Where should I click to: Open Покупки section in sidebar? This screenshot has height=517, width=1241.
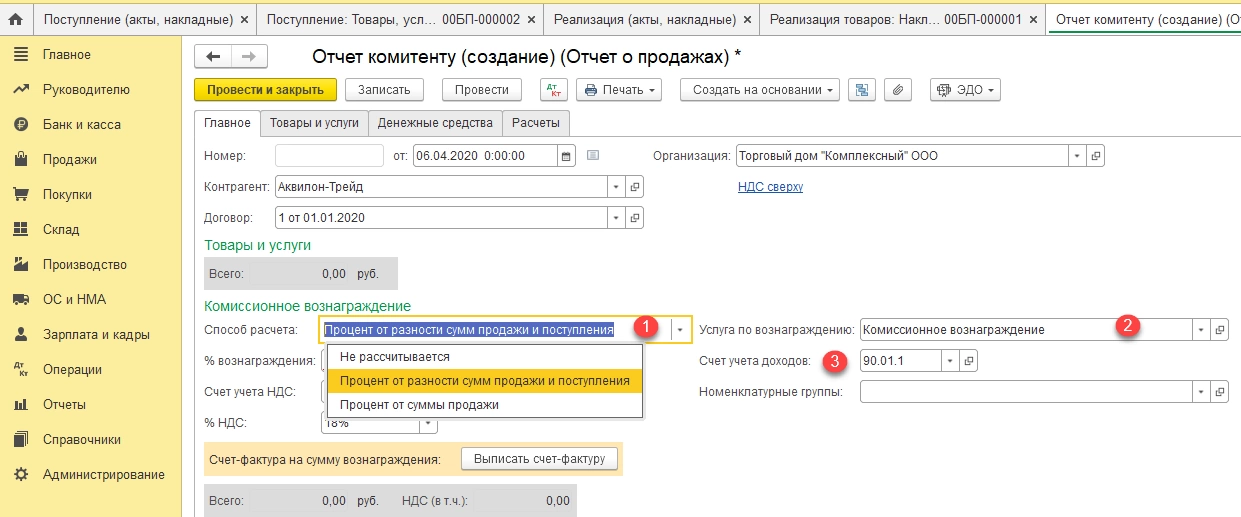click(67, 194)
